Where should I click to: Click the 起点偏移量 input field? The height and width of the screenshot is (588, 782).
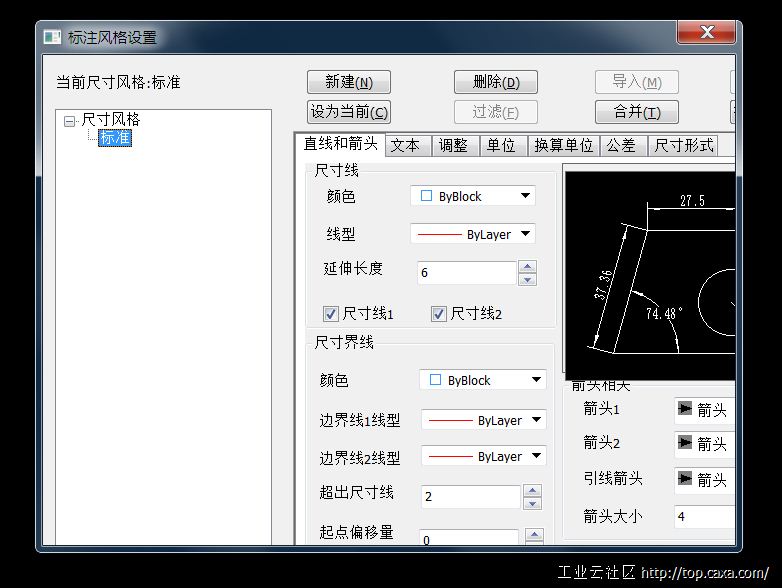tap(469, 538)
